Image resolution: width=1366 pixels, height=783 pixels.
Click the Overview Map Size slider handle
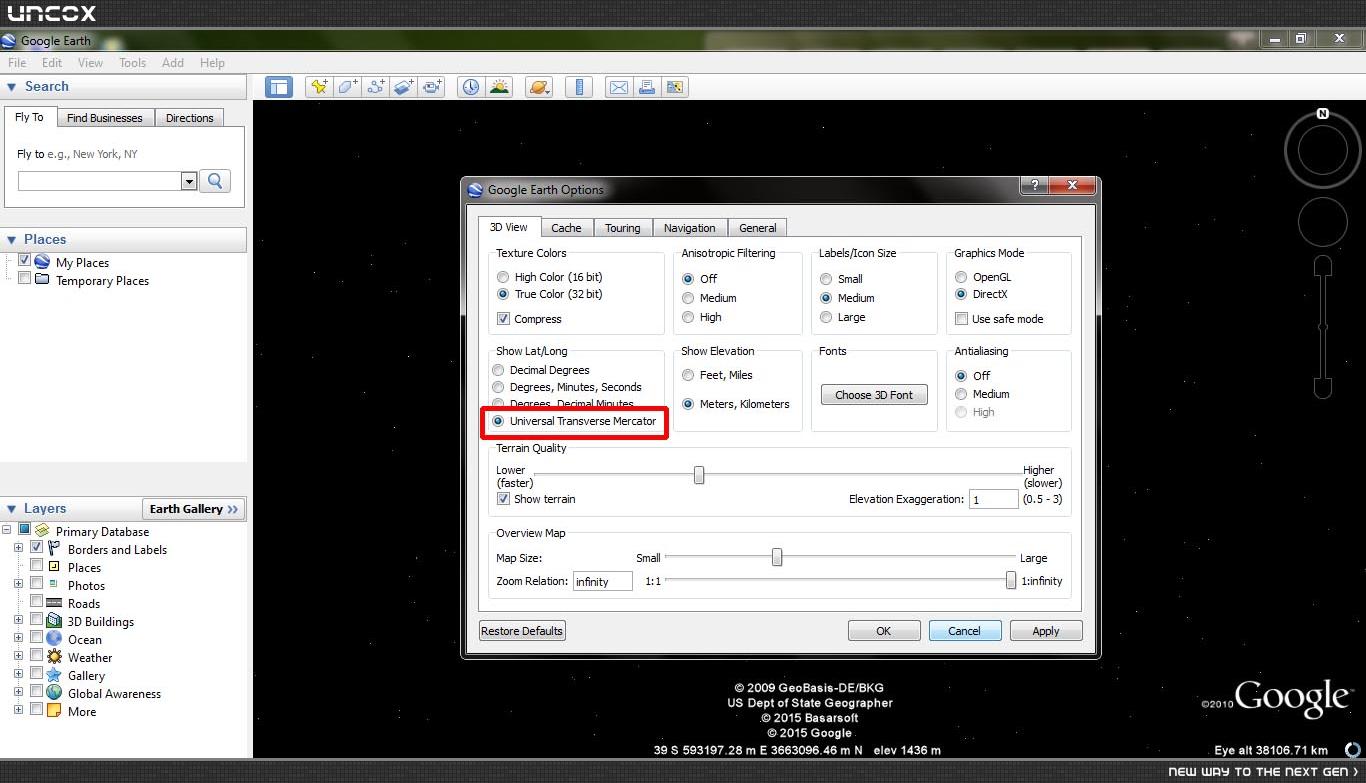point(777,557)
